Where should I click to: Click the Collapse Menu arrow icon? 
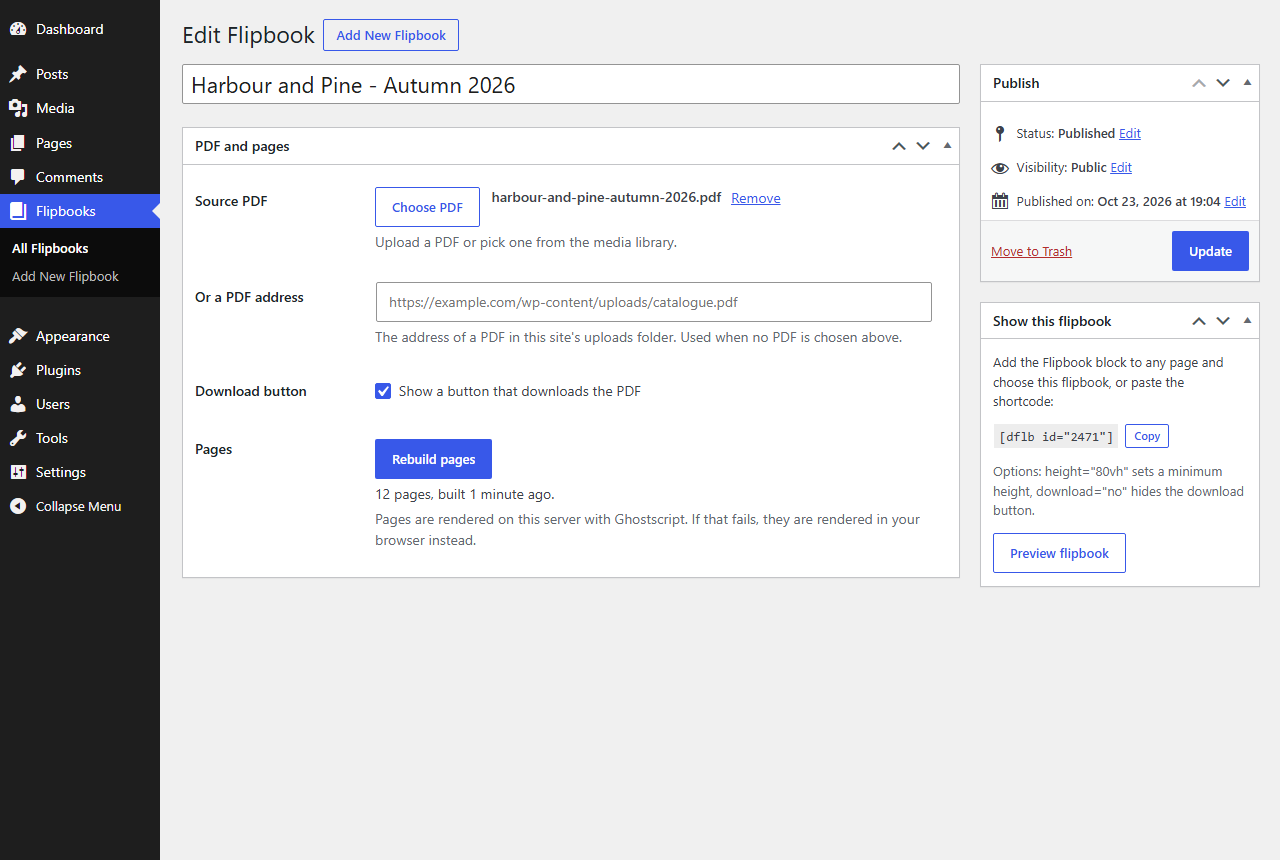(x=18, y=506)
